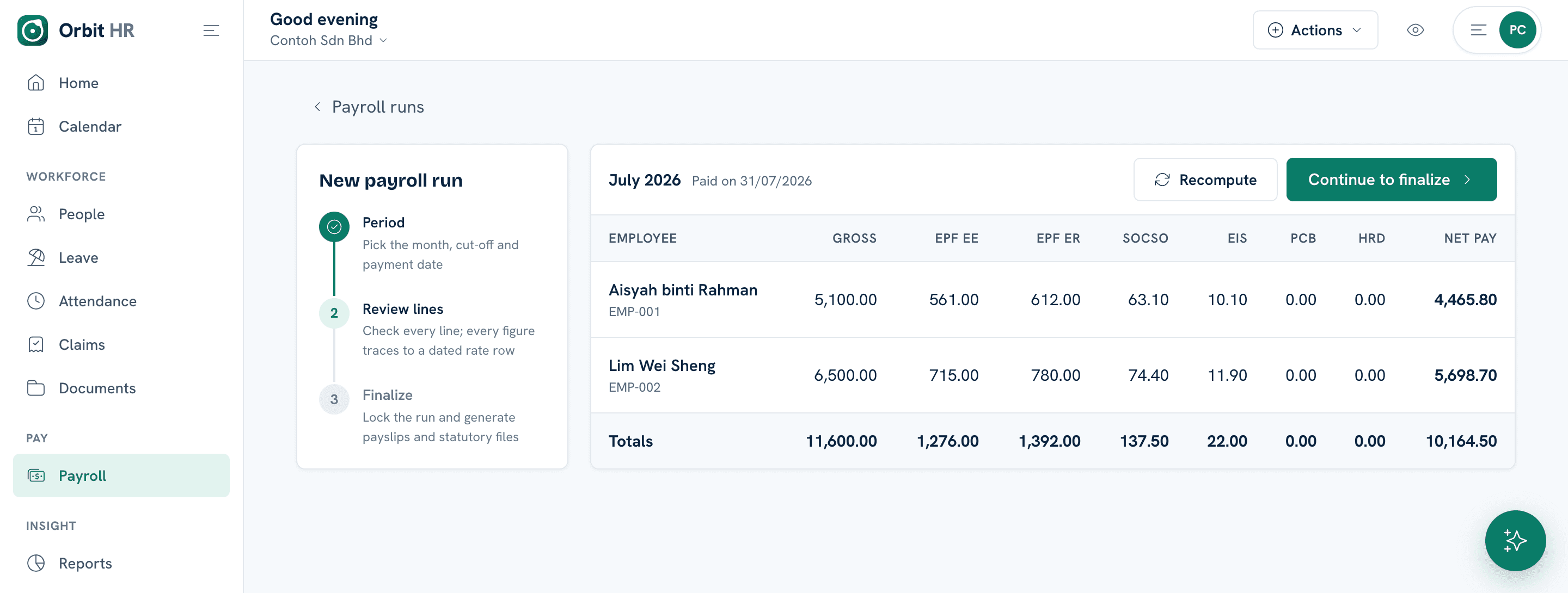Select step 3 Finalize circle

334,399
